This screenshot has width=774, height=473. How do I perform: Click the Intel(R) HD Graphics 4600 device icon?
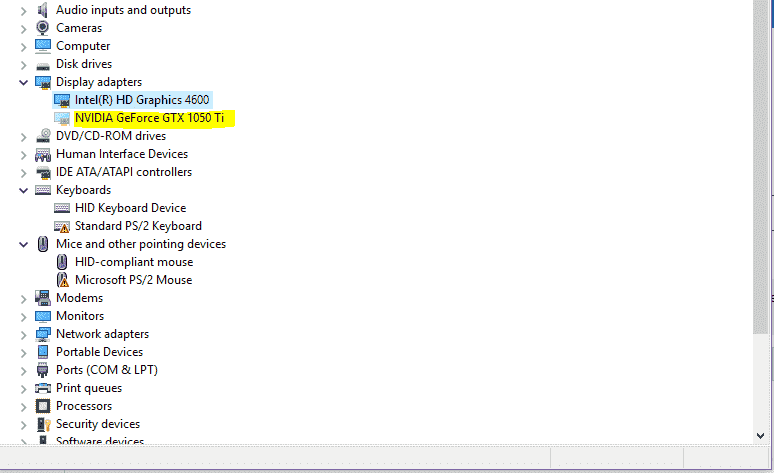62,100
